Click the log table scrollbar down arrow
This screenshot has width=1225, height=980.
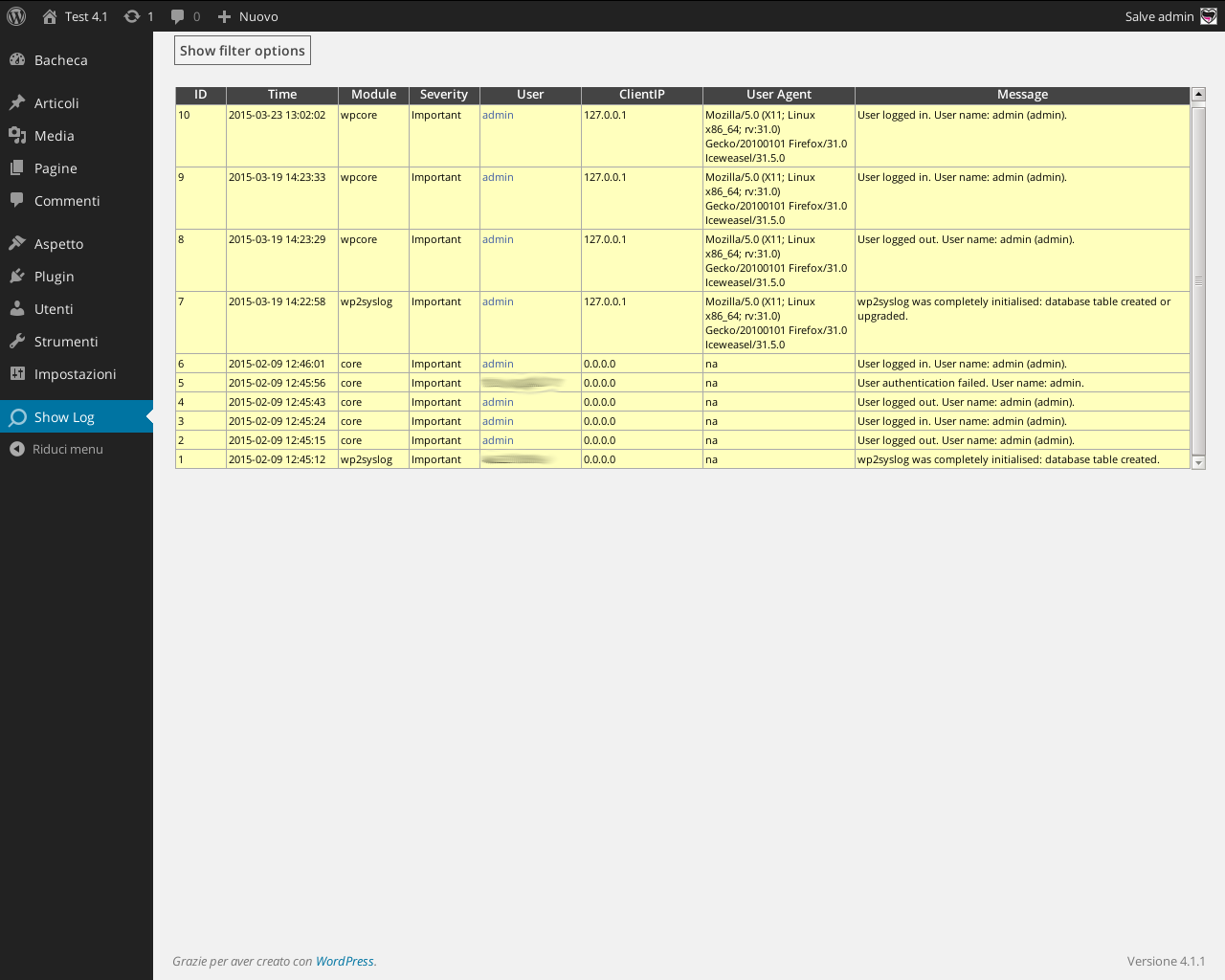pyautogui.click(x=1198, y=462)
